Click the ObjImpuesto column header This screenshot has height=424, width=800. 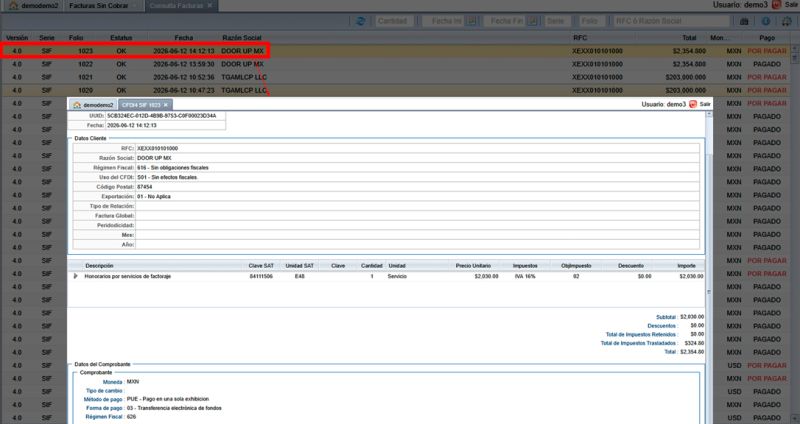click(576, 266)
